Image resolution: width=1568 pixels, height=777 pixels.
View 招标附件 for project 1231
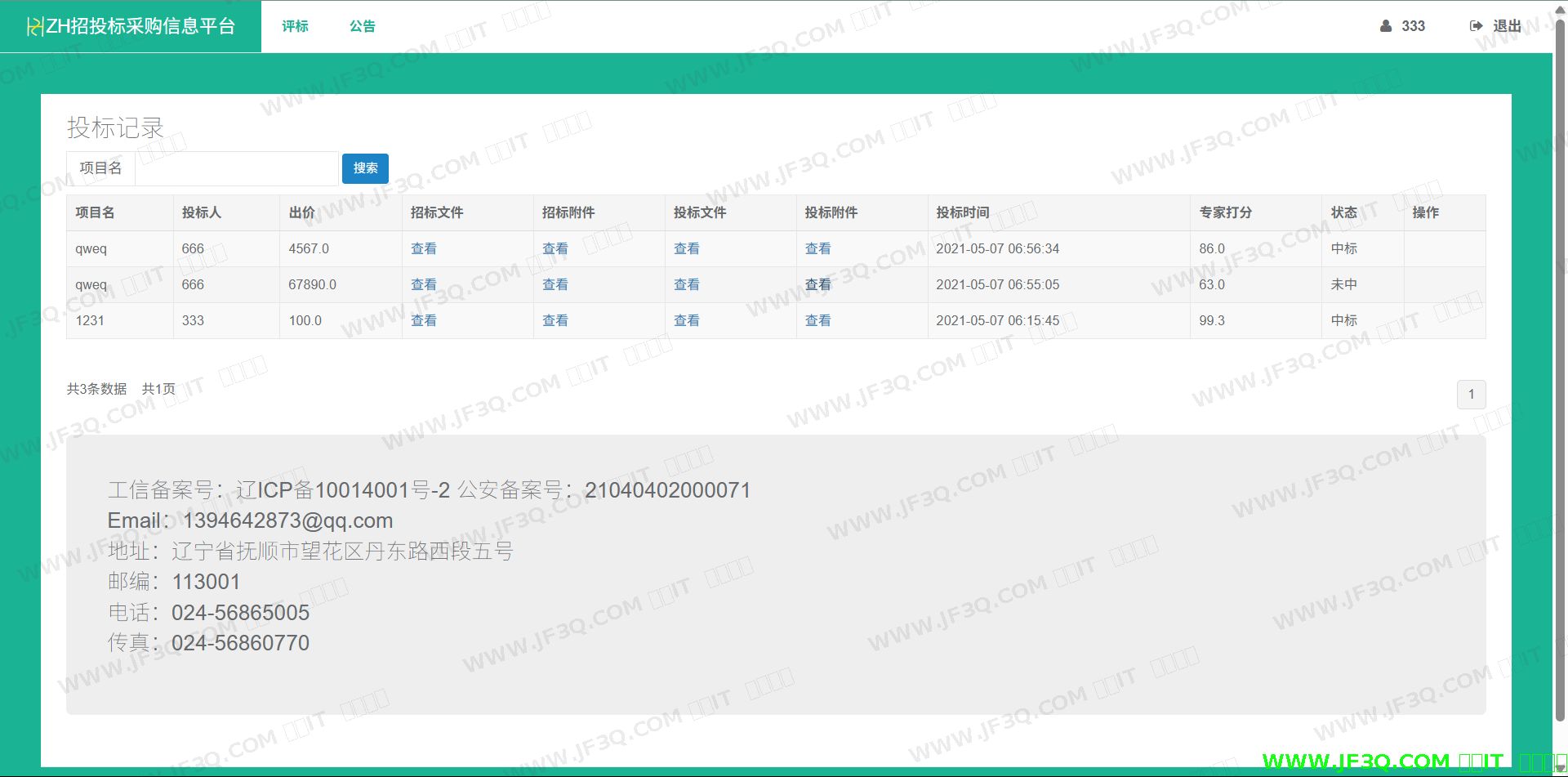click(555, 320)
